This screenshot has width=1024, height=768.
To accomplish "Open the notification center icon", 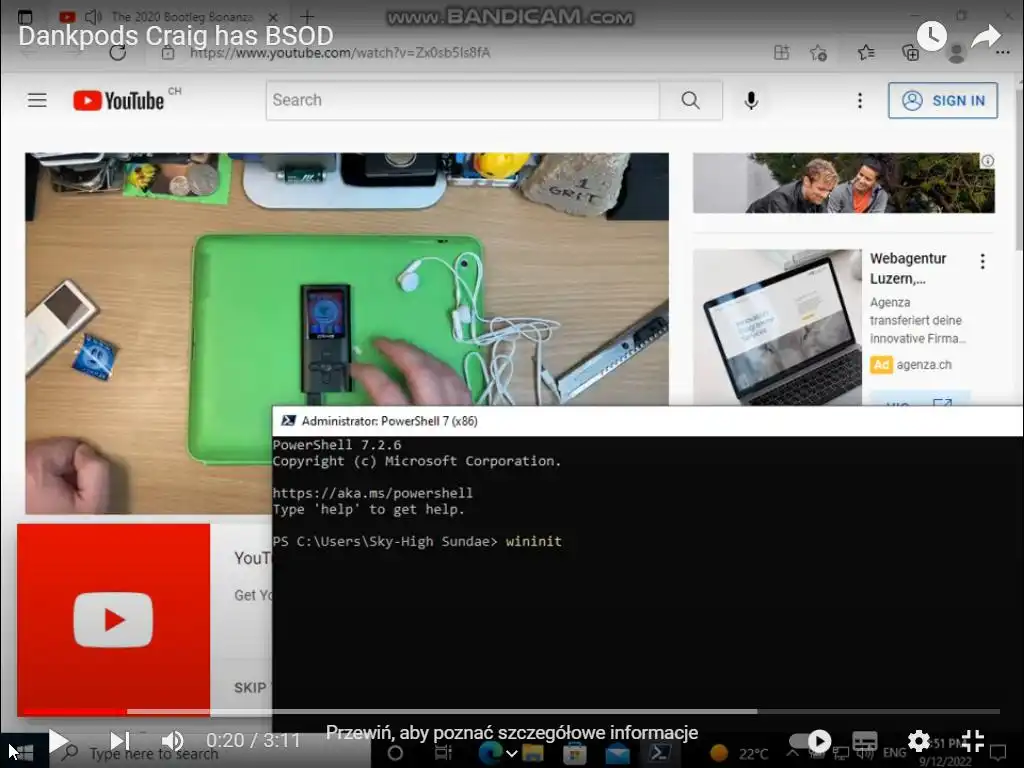I will 999,753.
